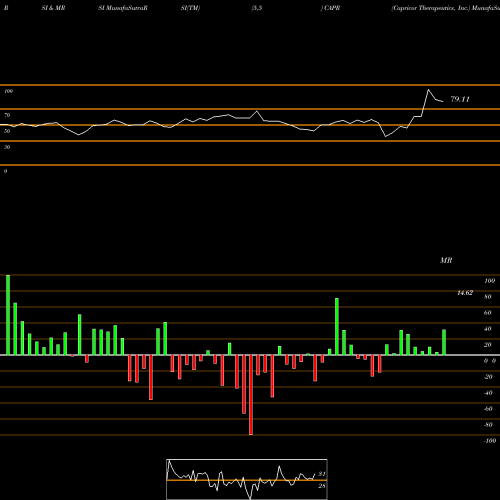The width and height of the screenshot is (500, 500).
Task: Click the MR value label 14.62
Action: pos(465,293)
